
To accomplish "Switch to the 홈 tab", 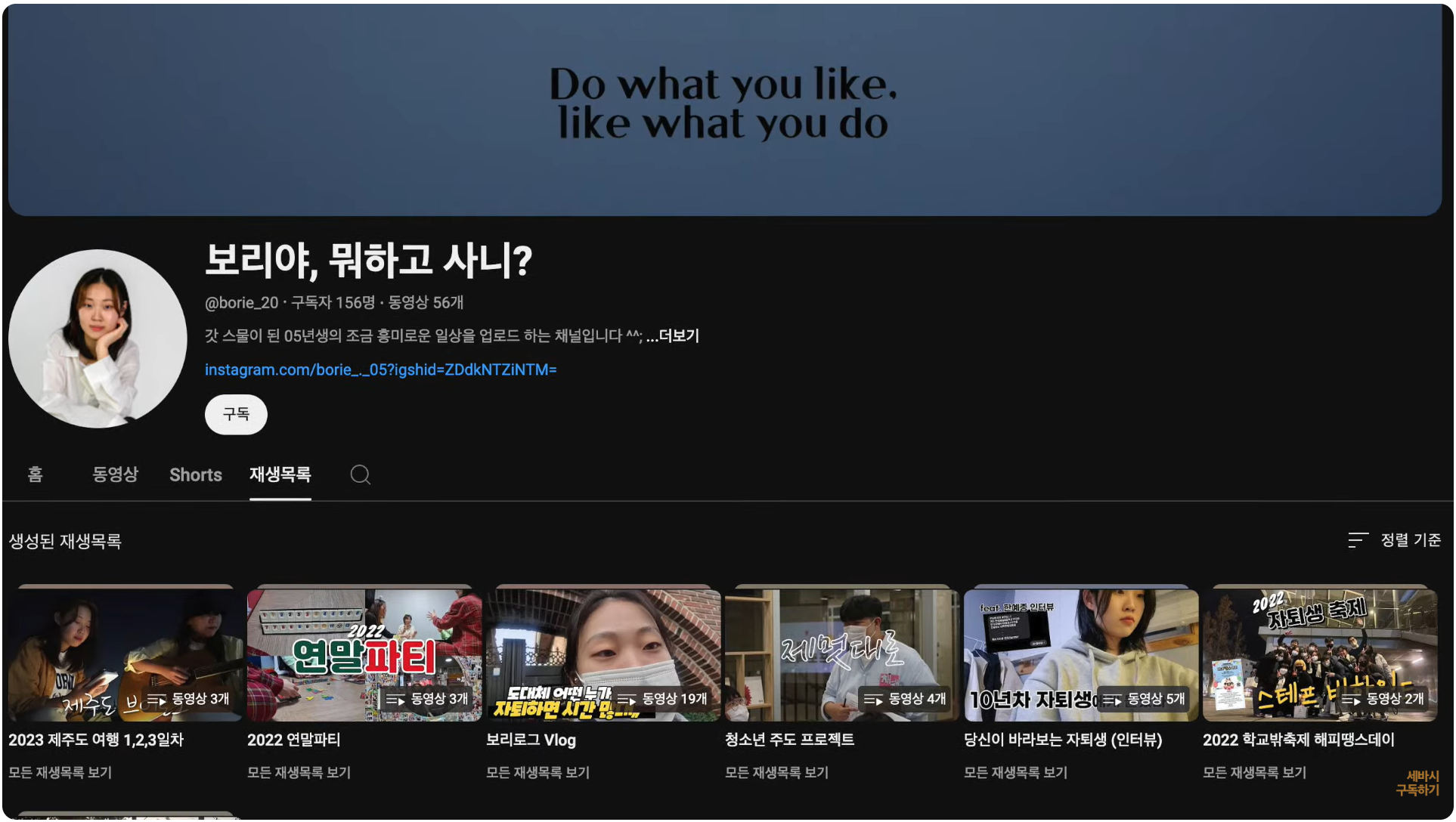I will (x=35, y=474).
